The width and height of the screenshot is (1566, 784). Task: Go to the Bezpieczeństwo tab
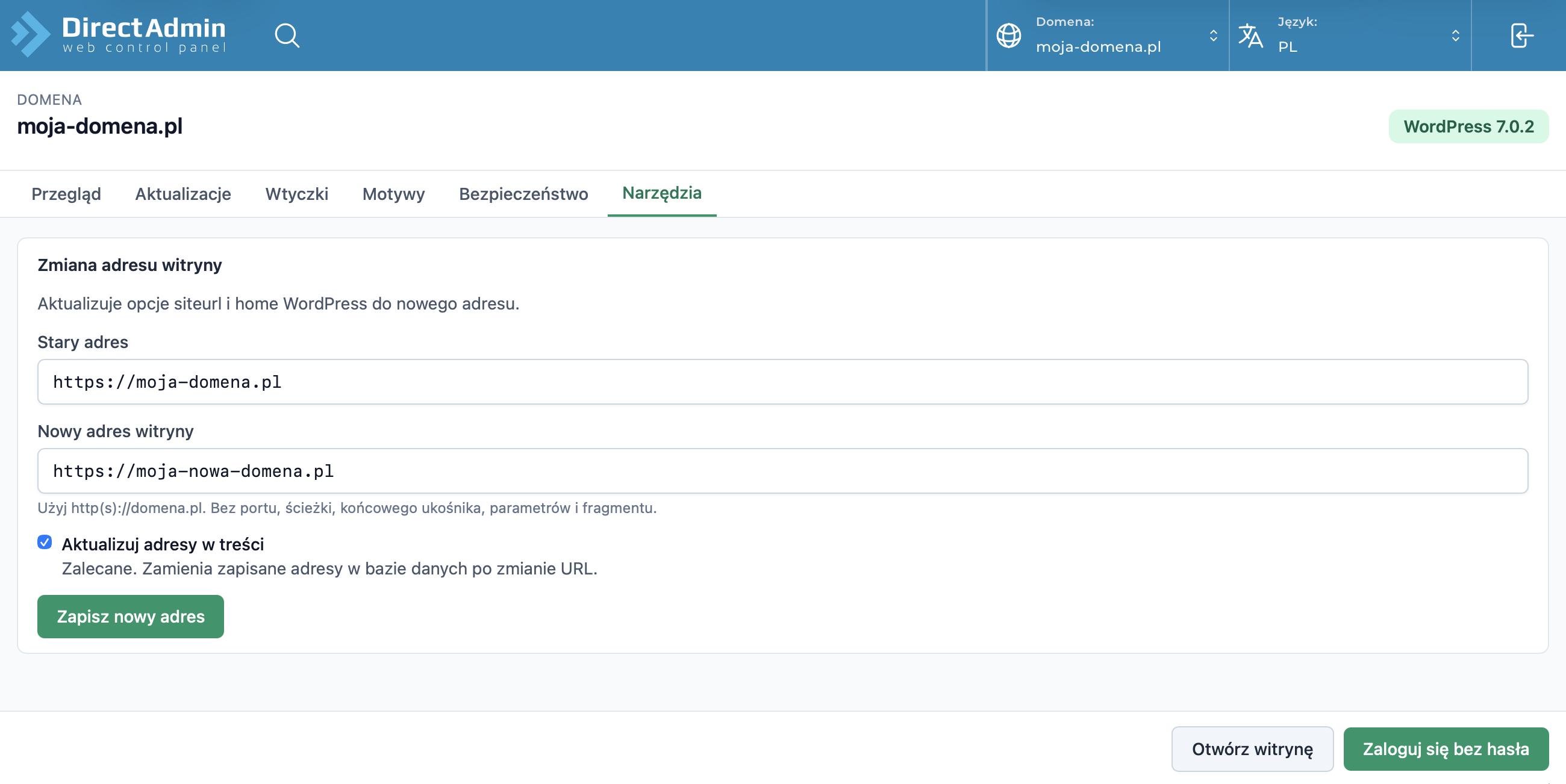pyautogui.click(x=523, y=194)
